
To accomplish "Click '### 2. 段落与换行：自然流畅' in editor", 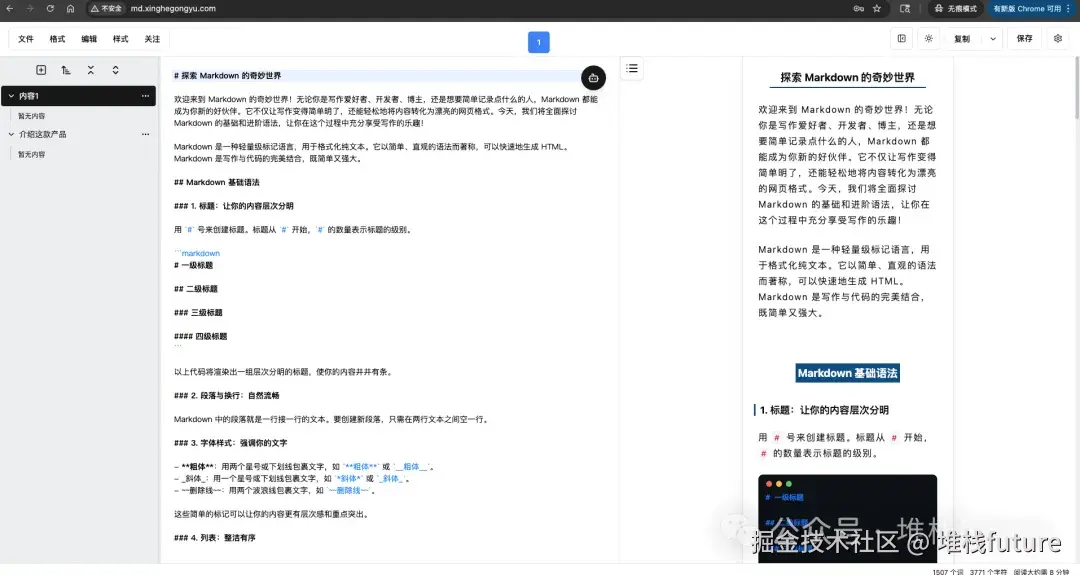I will pyautogui.click(x=227, y=395).
